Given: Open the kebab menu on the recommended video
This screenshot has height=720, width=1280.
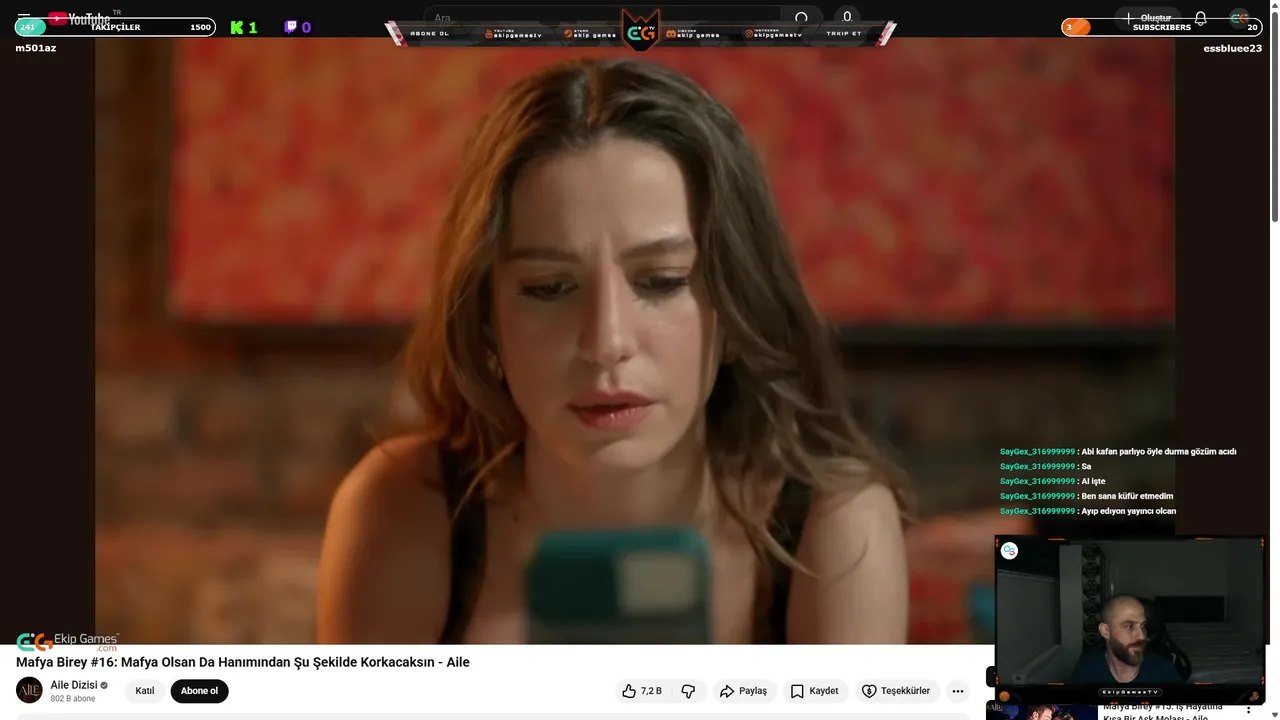Looking at the screenshot, I should (x=1248, y=711).
